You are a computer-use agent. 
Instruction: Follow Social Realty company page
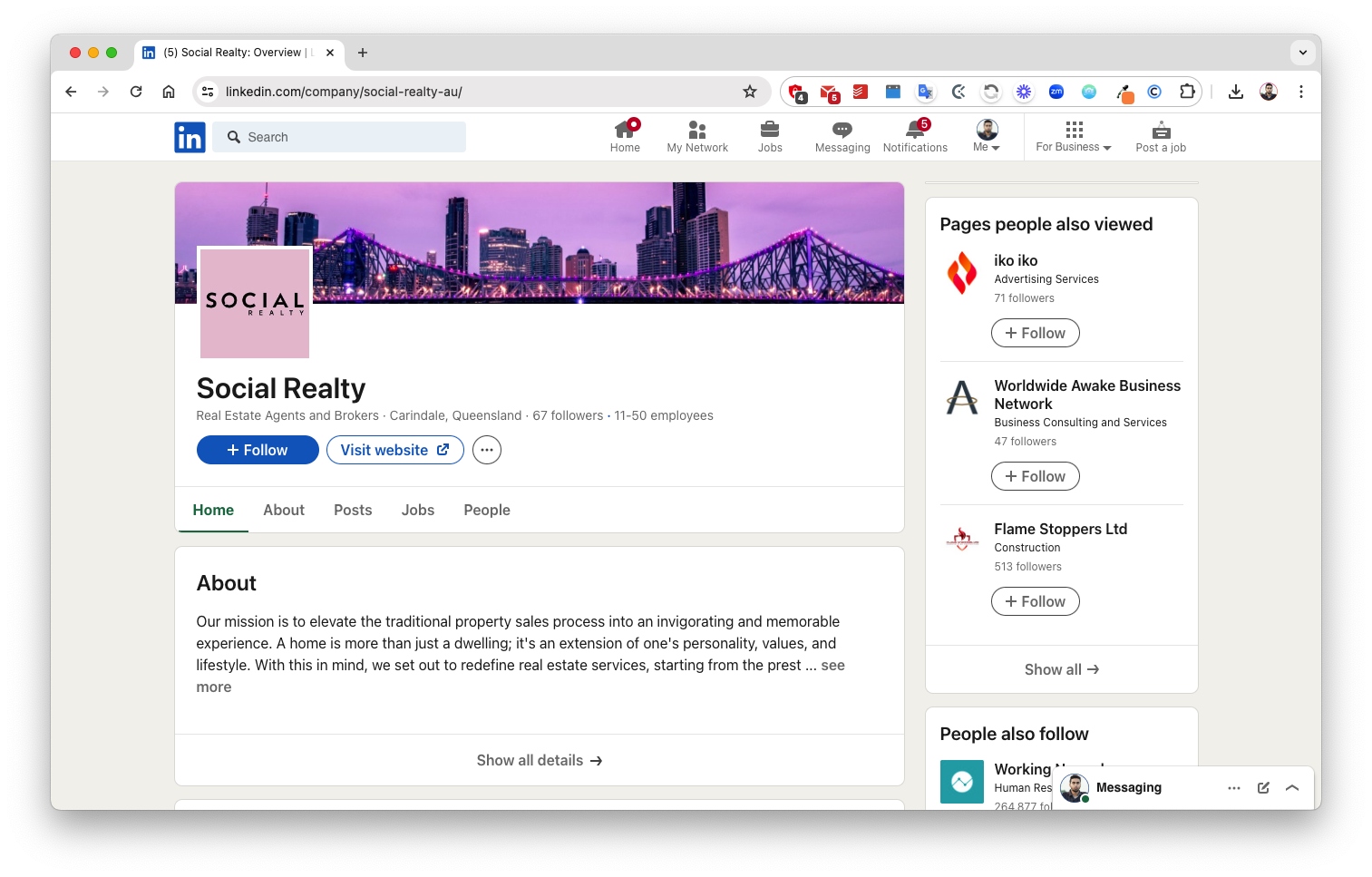pos(258,450)
